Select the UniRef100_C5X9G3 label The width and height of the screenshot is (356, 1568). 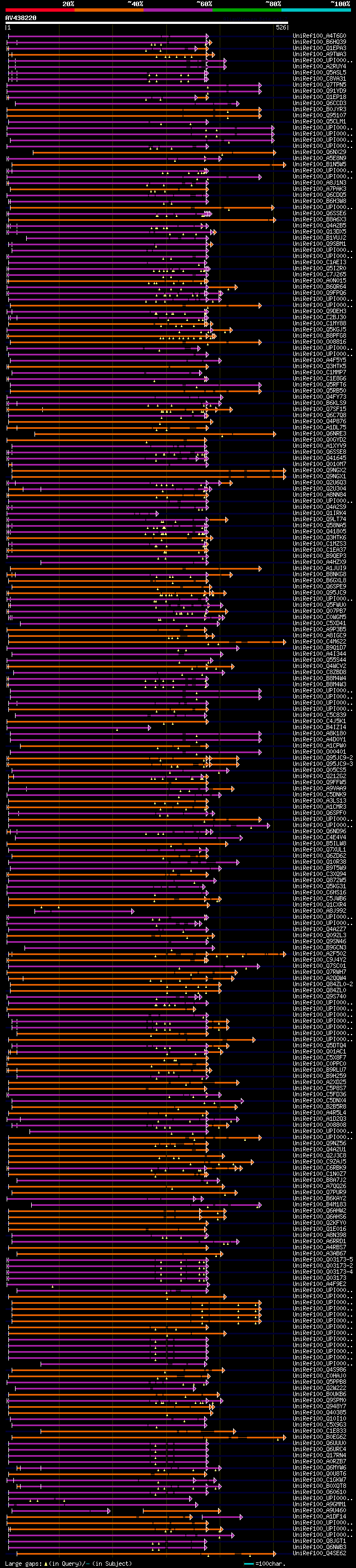pyautogui.click(x=319, y=1424)
